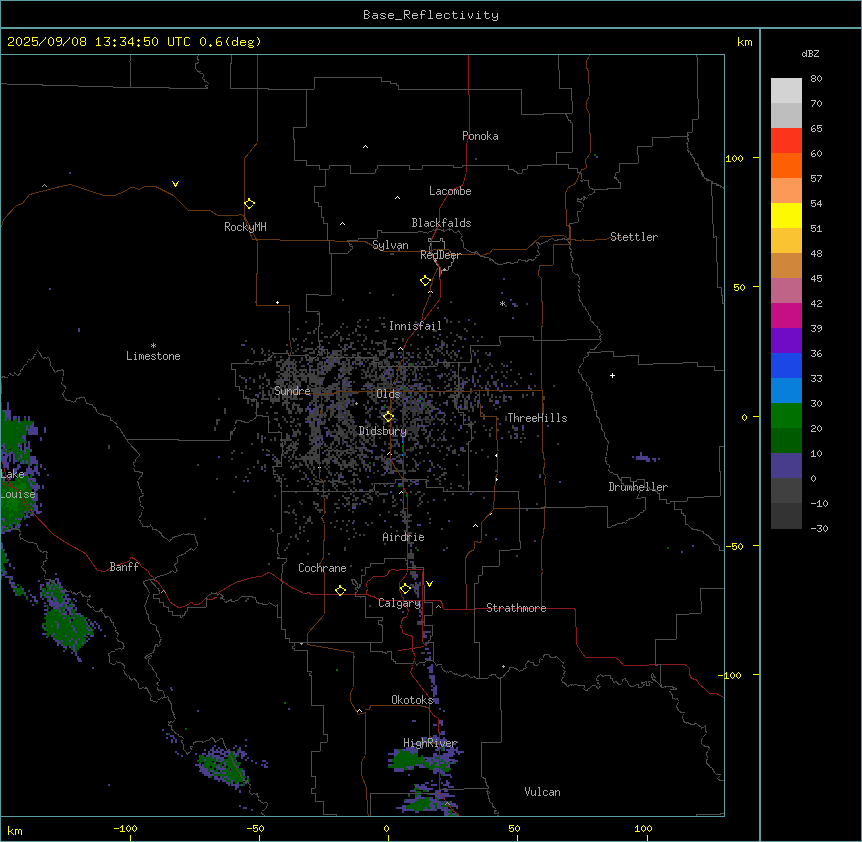Click the RedDeer city label
The image size is (862, 842).
tap(440, 255)
